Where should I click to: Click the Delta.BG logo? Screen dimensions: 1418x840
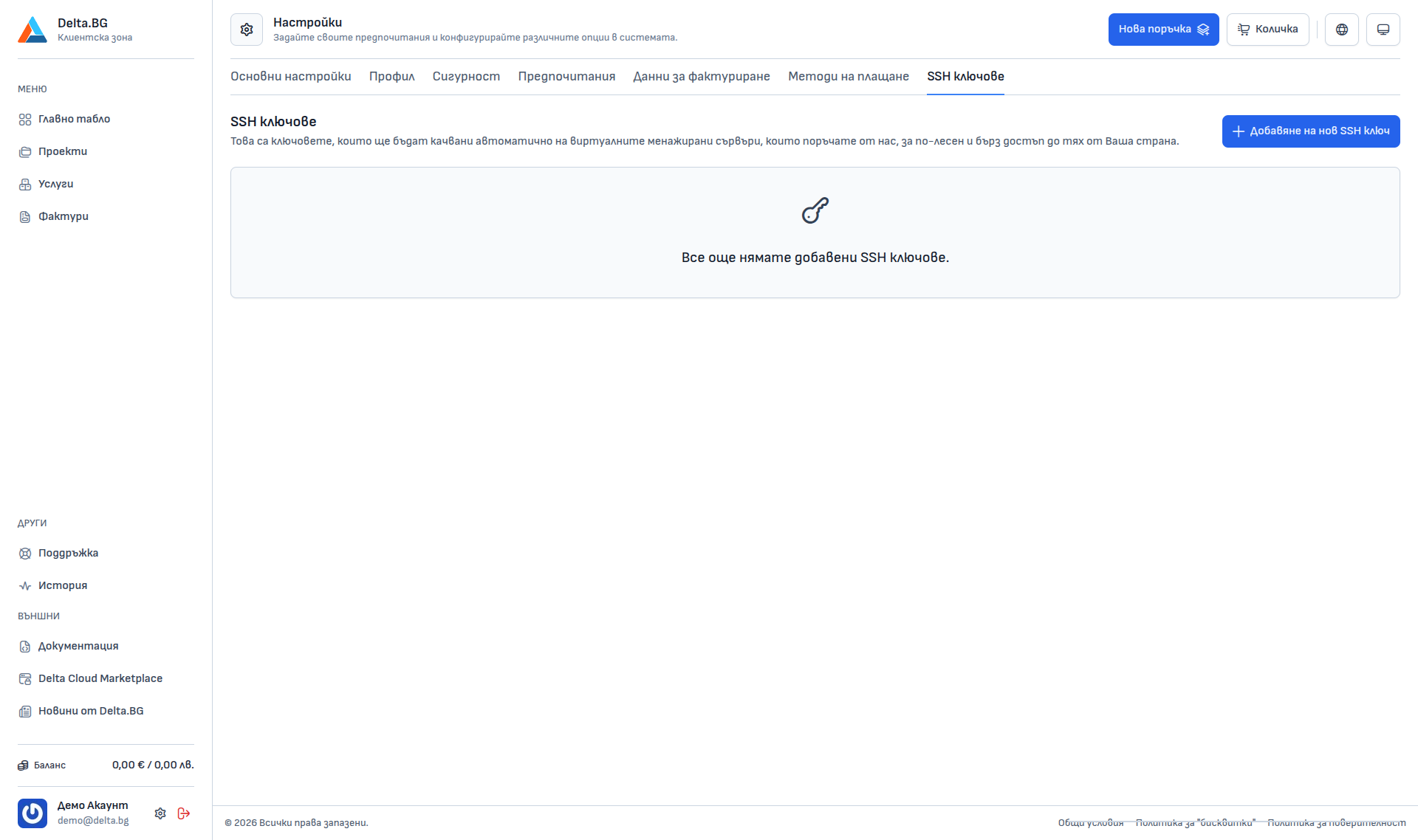[32, 30]
